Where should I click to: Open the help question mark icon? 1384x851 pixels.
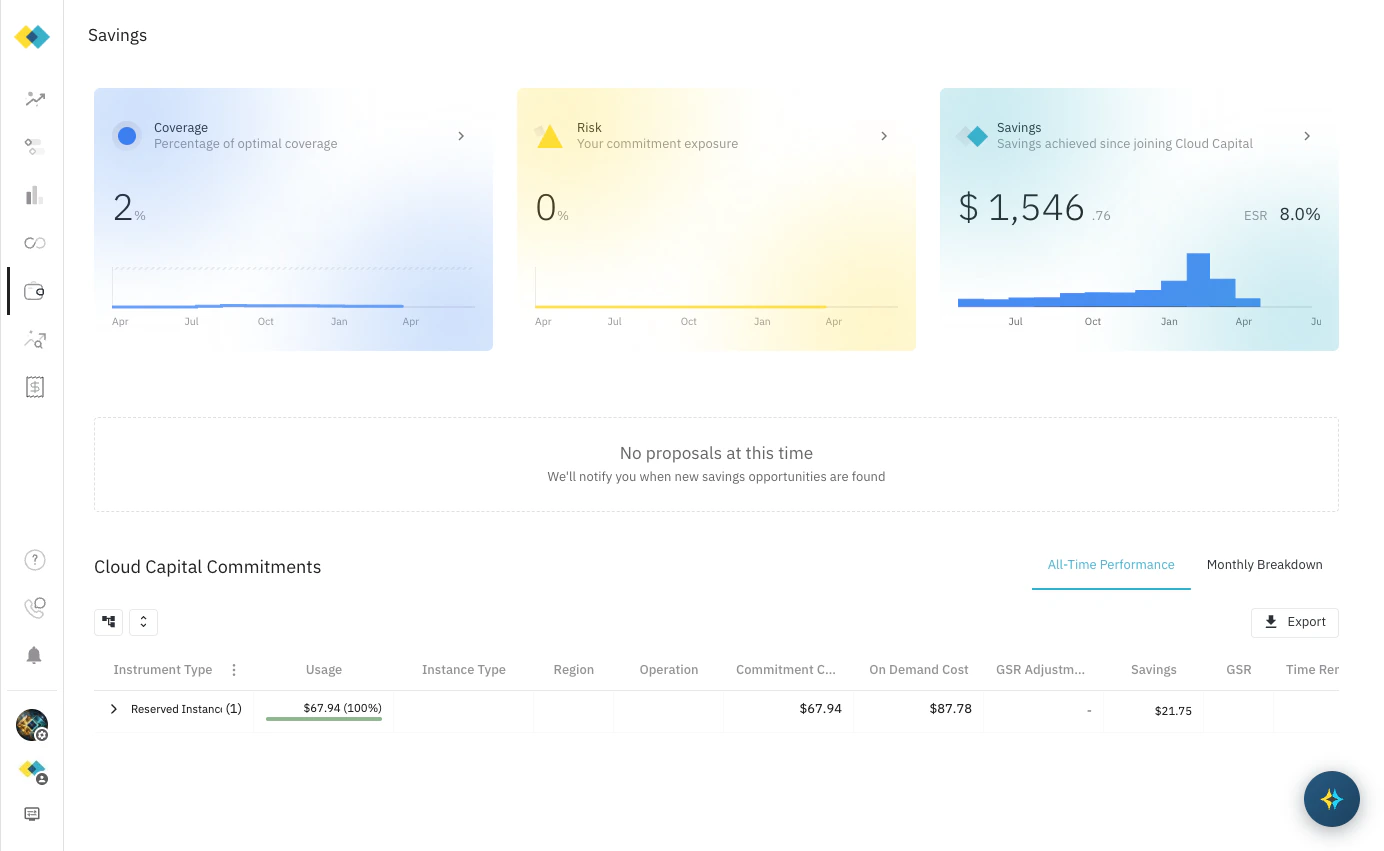35,560
